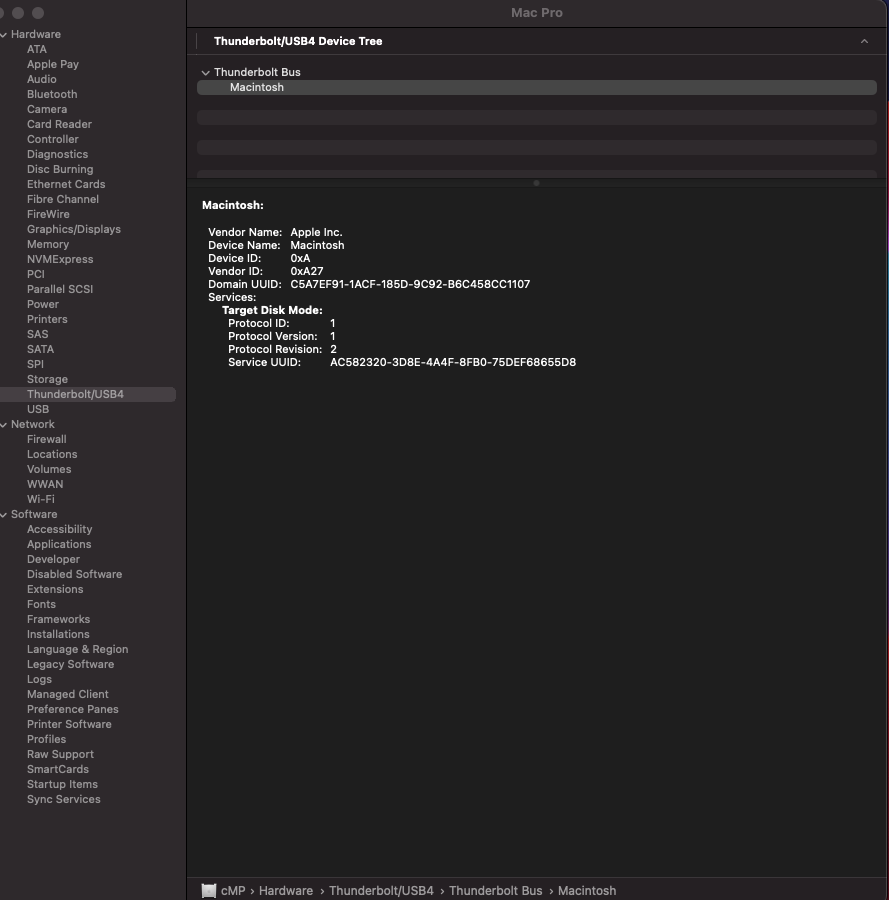Open Applications software list

[59, 544]
